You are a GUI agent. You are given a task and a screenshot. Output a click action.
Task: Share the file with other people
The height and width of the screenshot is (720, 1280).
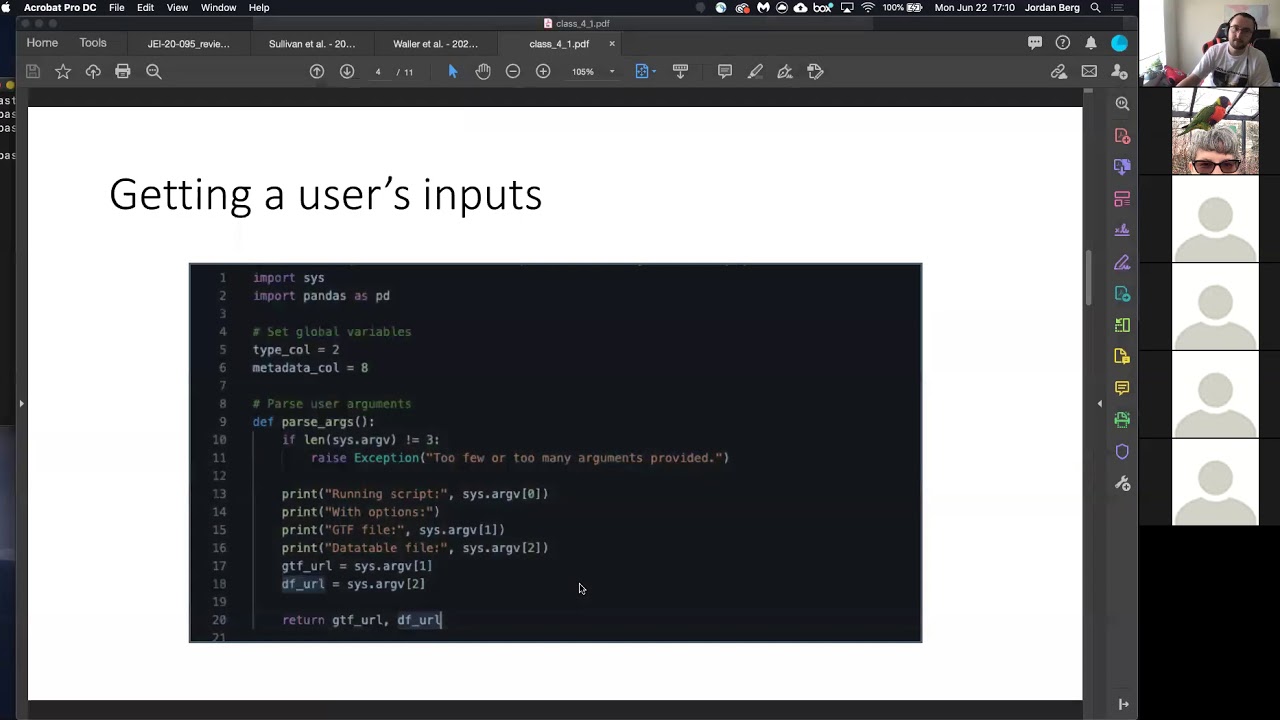coord(1119,71)
